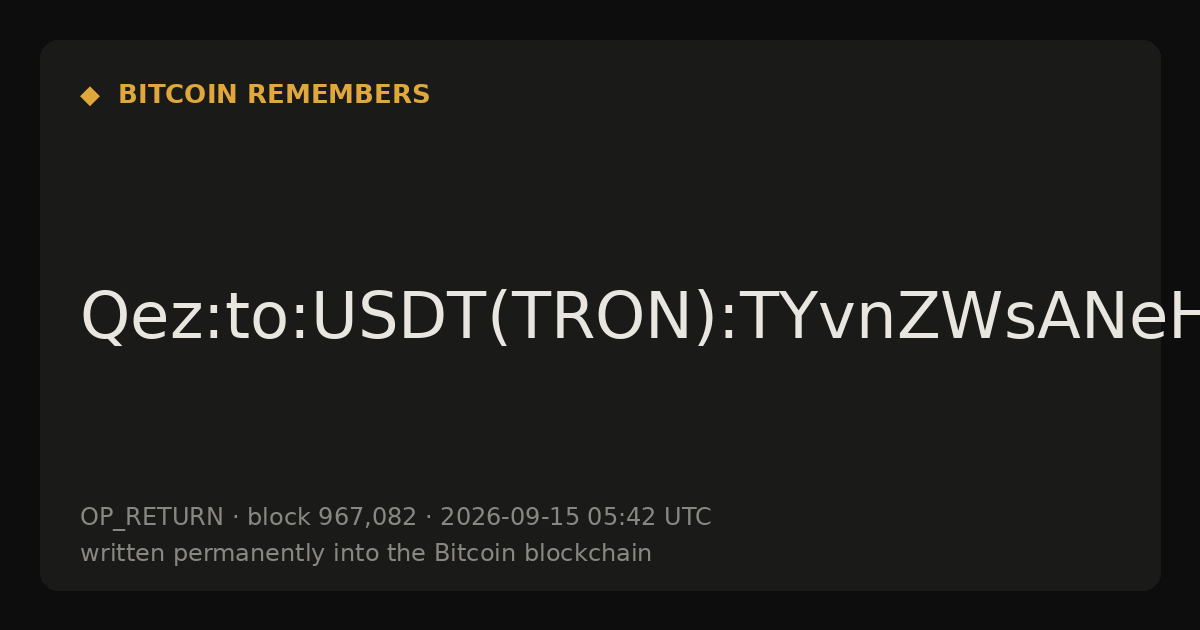
Task: Click the dot separator before the date
Action: point(428,518)
